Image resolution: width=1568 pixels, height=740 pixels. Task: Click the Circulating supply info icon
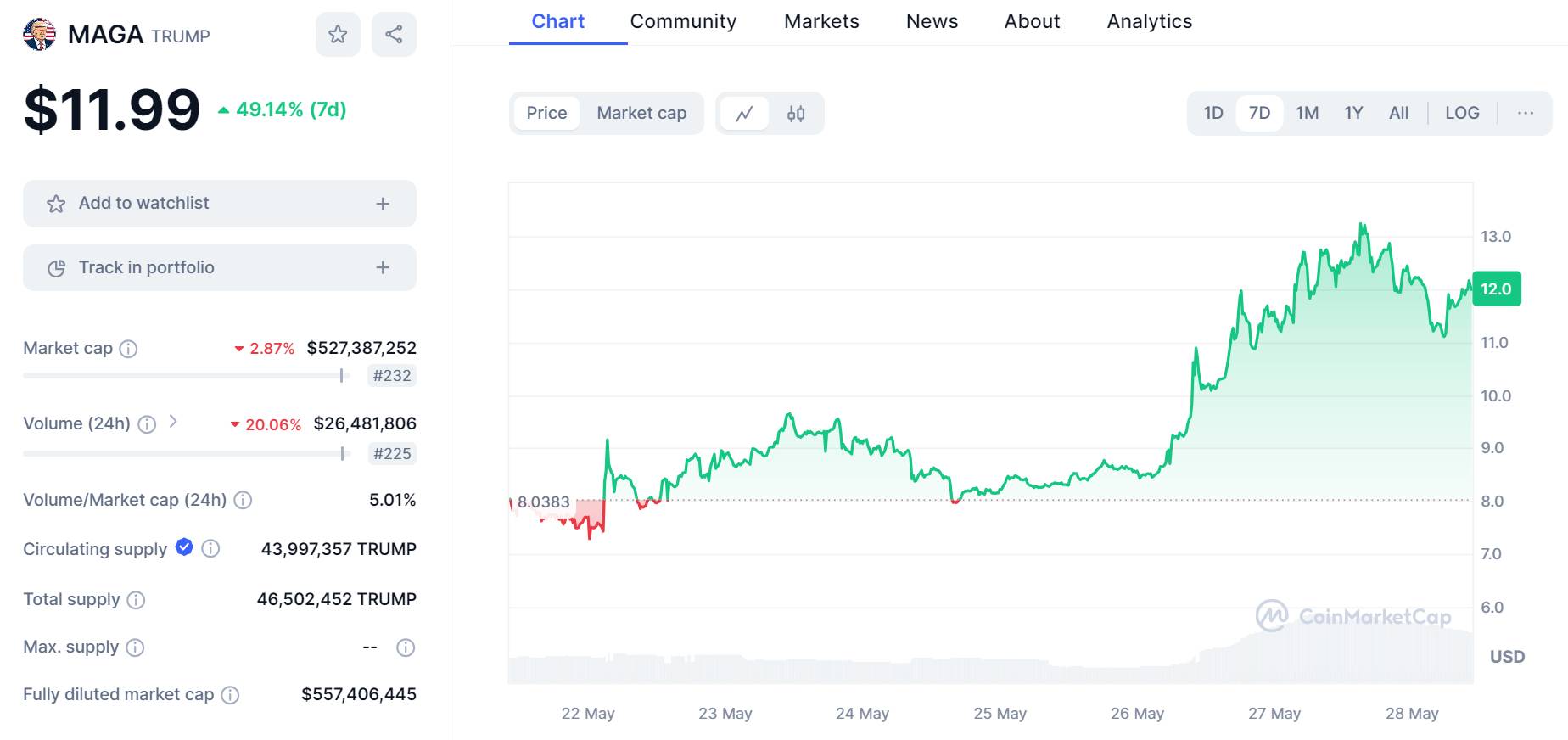point(211,549)
